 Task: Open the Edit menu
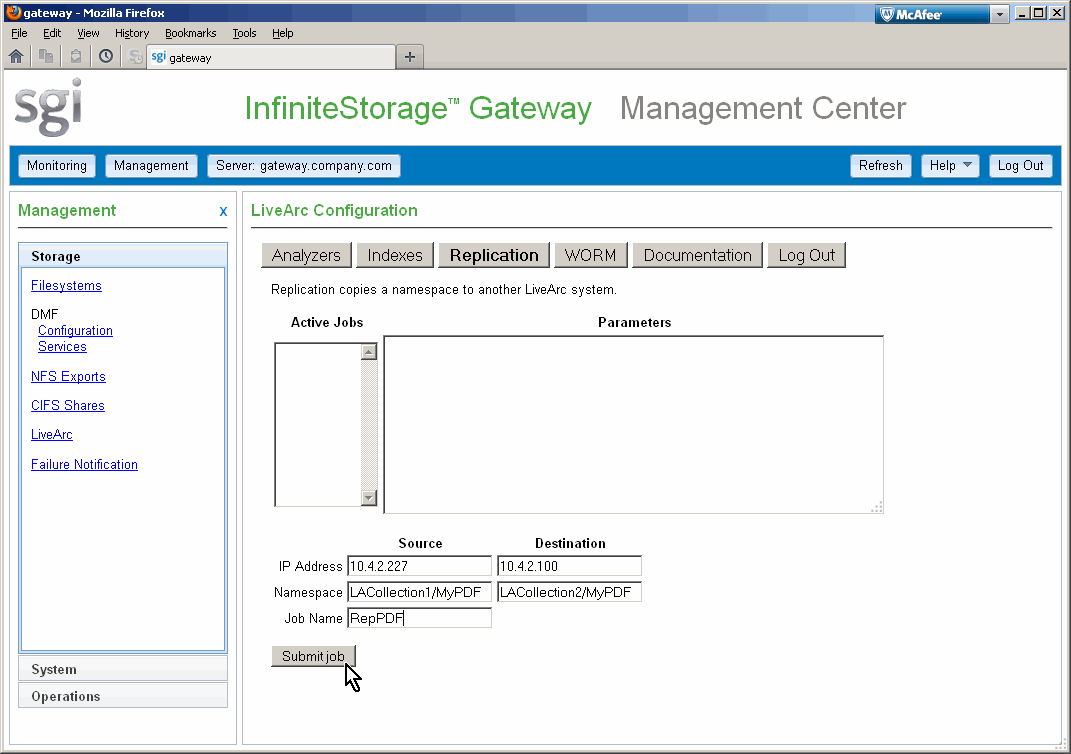click(52, 33)
